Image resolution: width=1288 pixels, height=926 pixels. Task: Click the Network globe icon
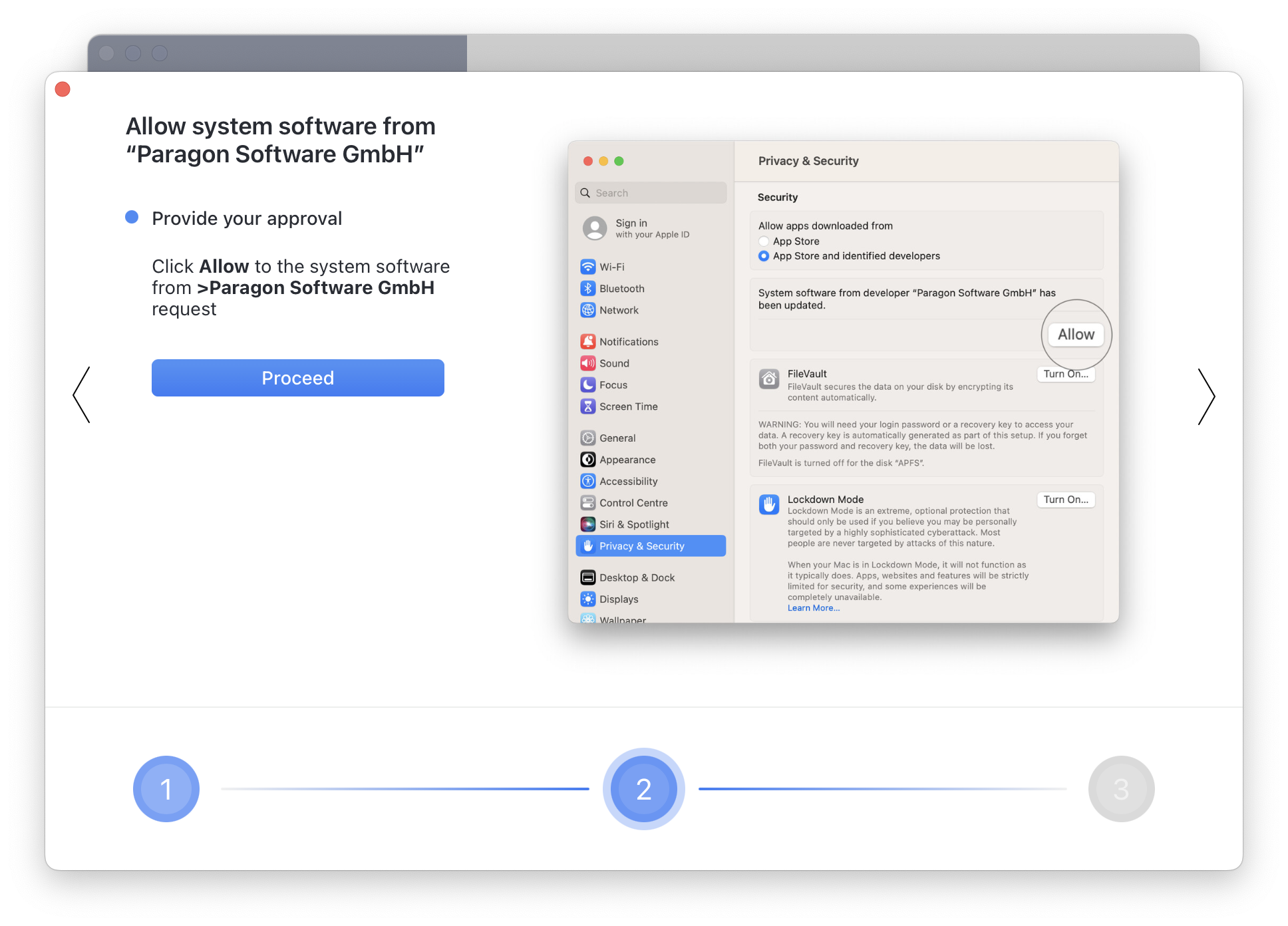tap(588, 310)
